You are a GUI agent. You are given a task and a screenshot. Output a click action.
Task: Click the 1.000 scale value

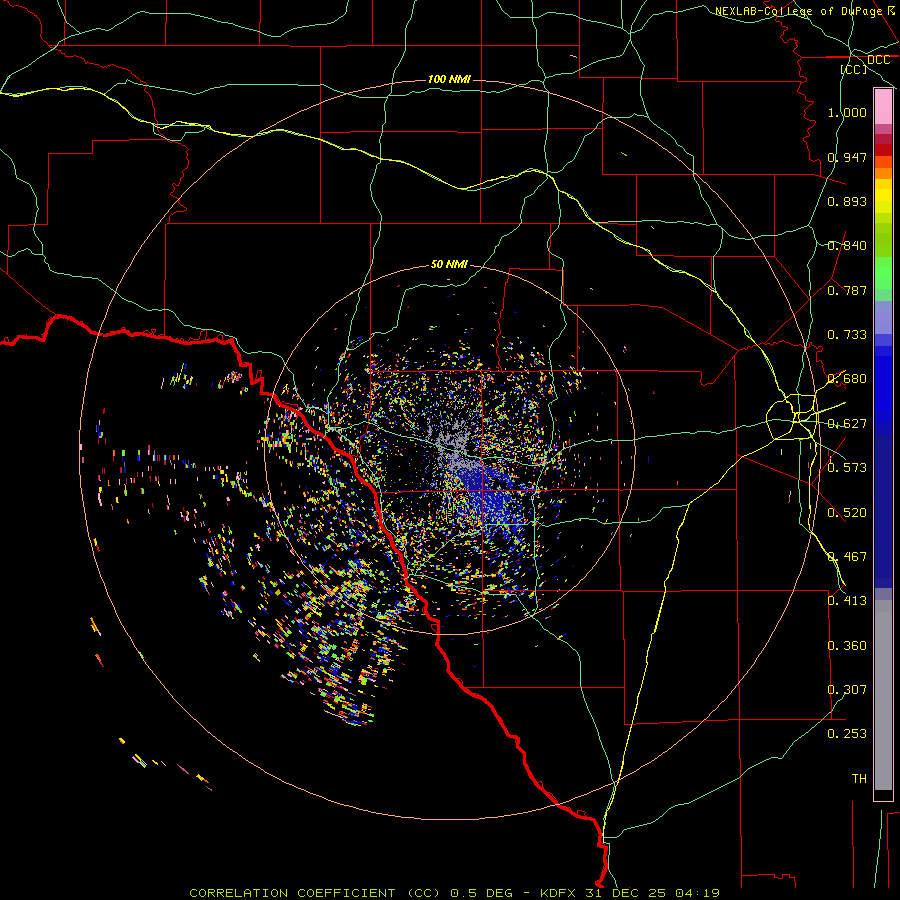[847, 112]
